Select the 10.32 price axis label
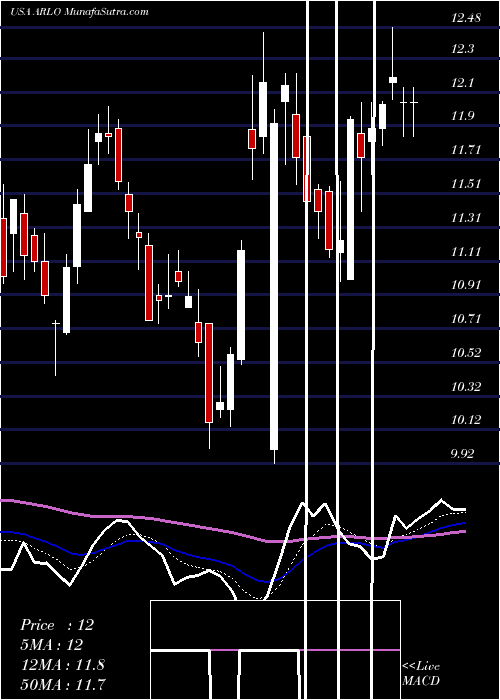The height and width of the screenshot is (700, 500). tap(466, 386)
